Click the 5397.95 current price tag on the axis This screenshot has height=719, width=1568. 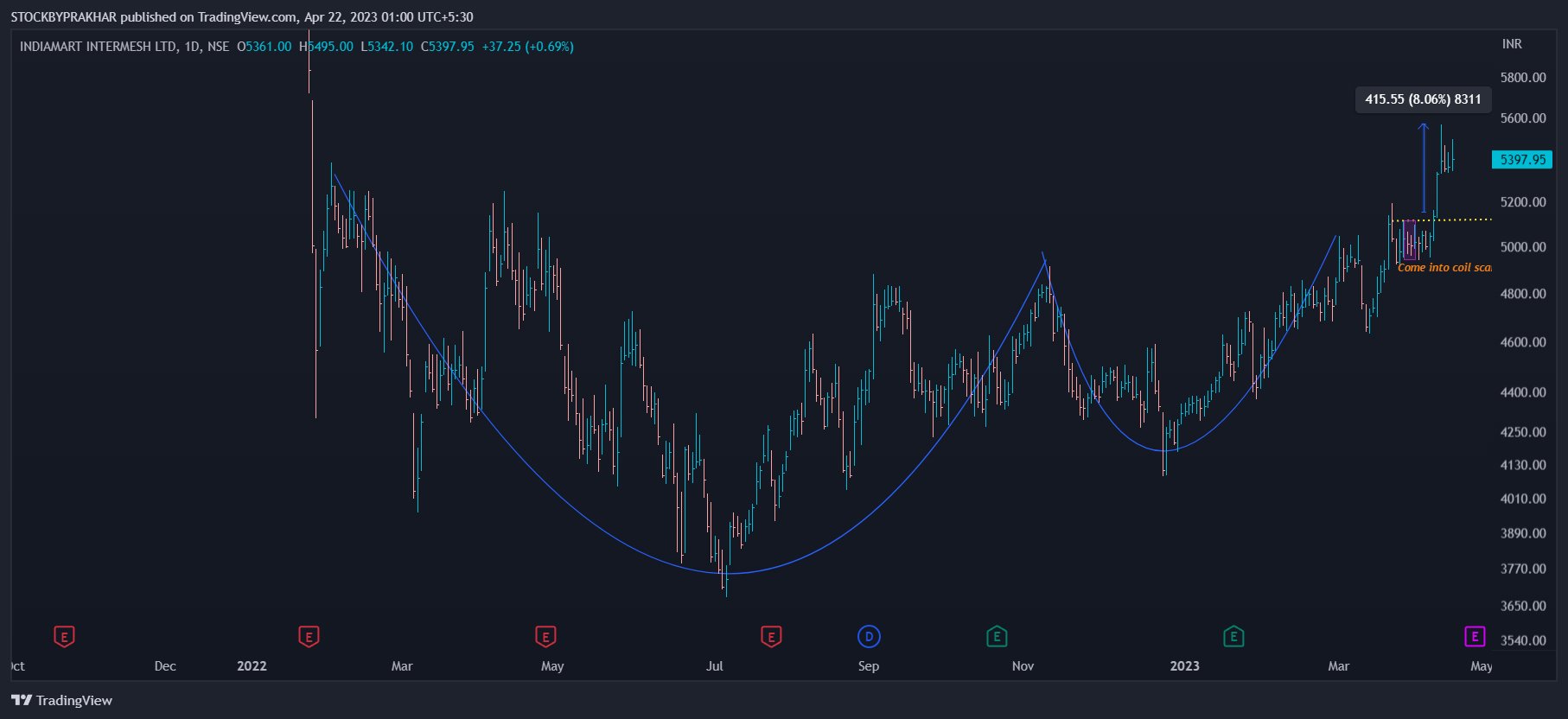click(1522, 160)
